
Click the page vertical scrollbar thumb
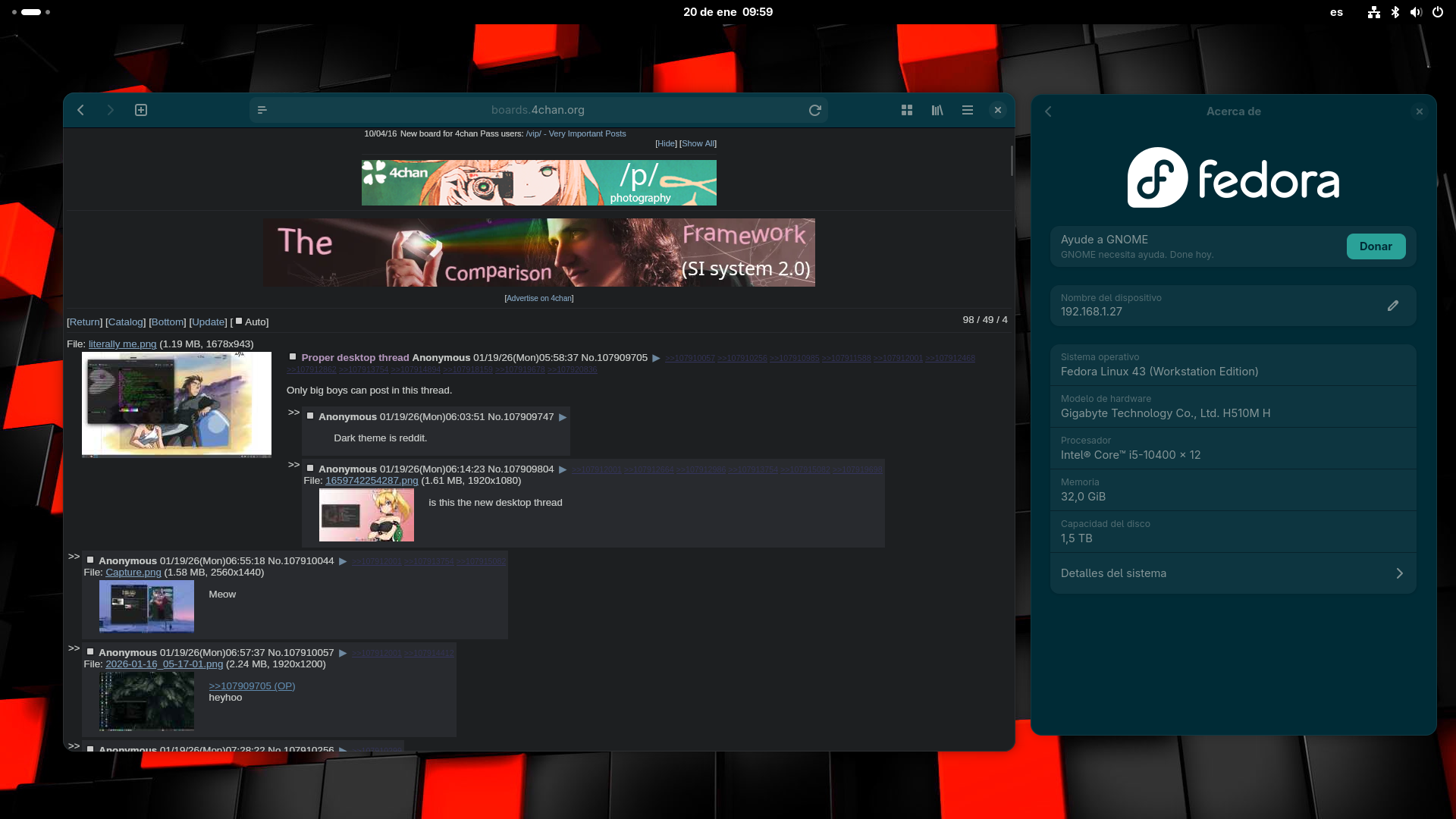1012,161
